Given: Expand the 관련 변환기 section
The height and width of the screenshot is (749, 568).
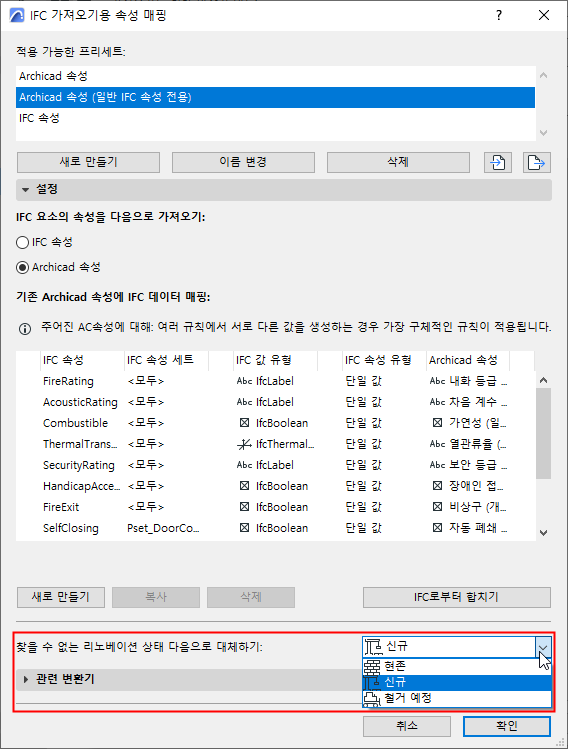Looking at the screenshot, I should [x=26, y=679].
